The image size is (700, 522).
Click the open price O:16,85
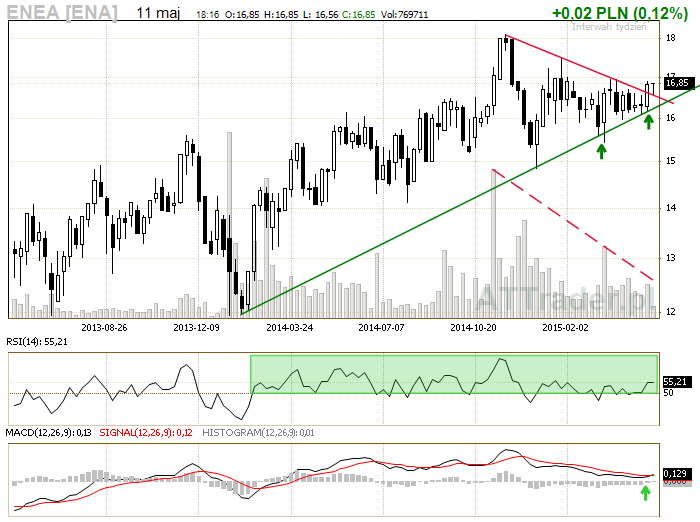click(x=242, y=15)
